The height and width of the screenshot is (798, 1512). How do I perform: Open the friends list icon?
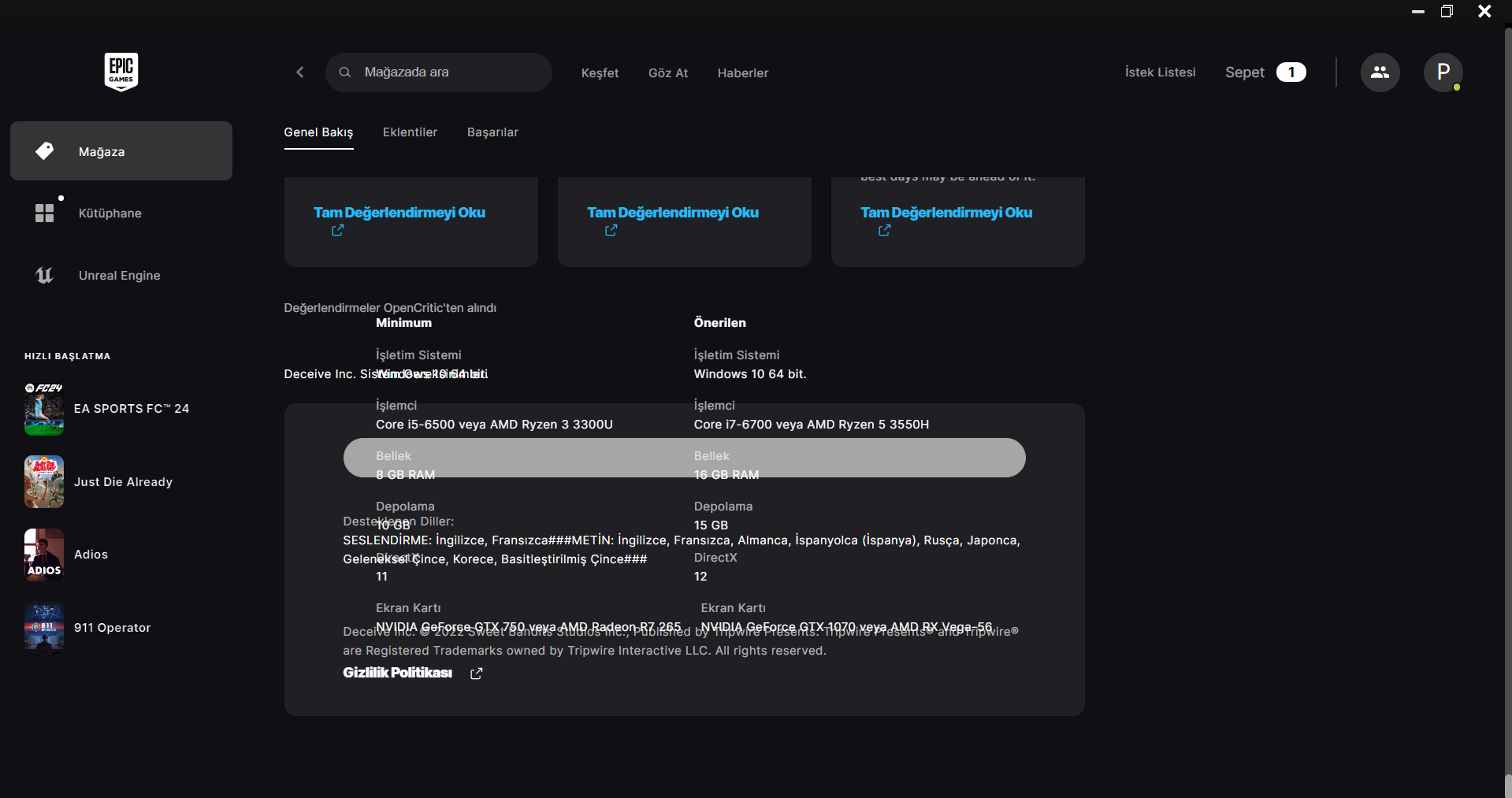(1380, 72)
